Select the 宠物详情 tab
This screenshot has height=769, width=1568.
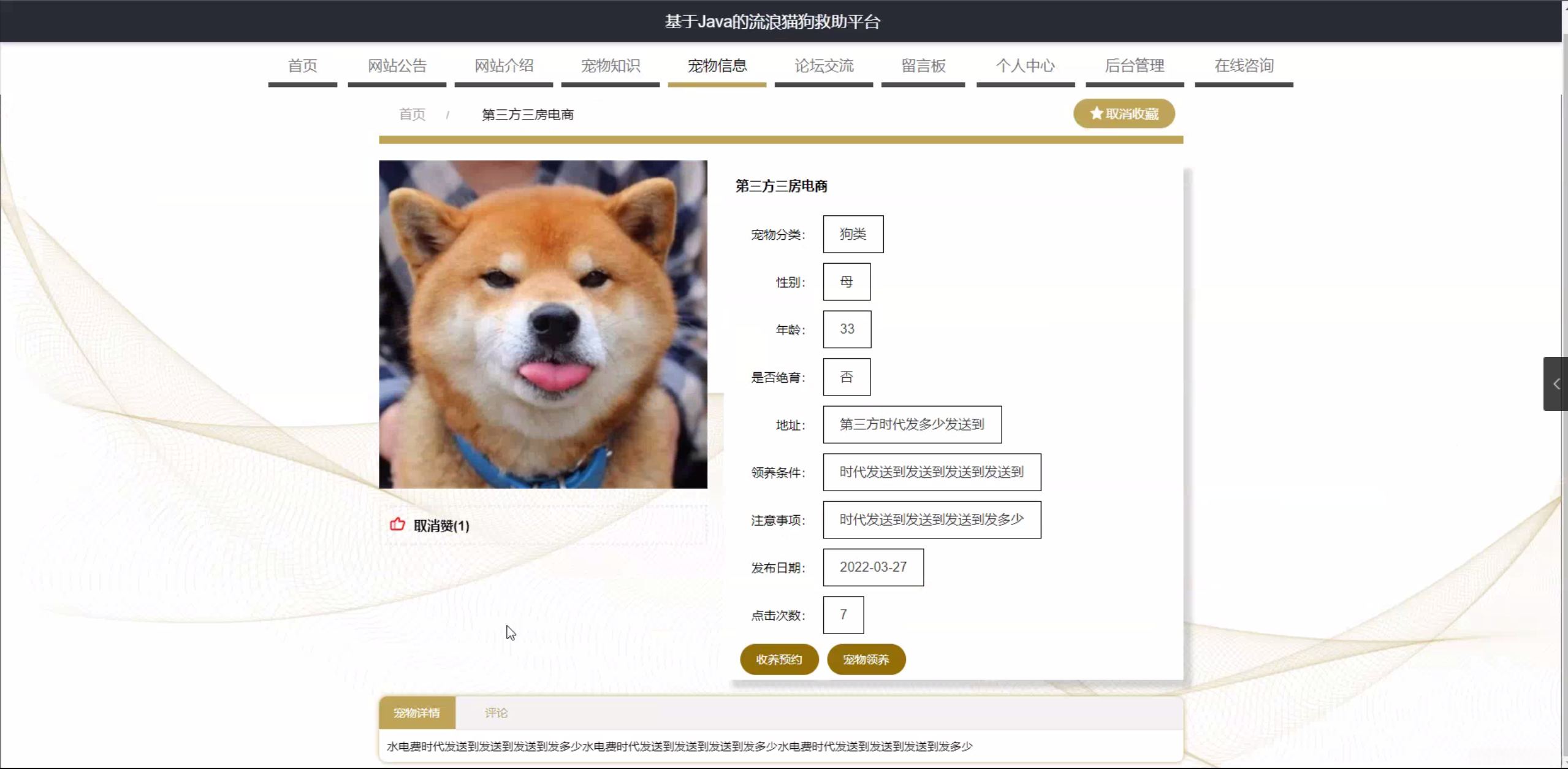click(x=417, y=713)
